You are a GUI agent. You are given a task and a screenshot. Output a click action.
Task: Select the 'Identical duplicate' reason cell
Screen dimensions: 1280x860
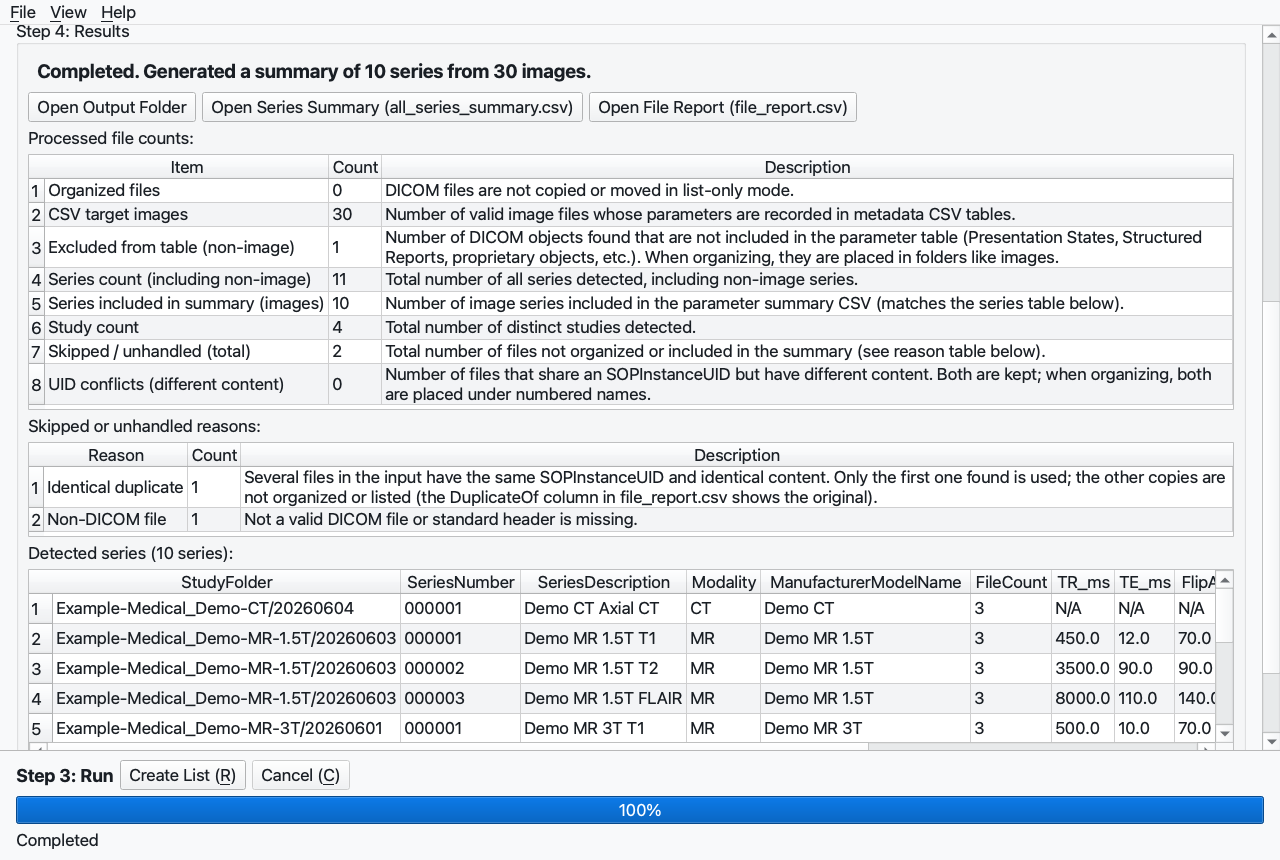pos(116,487)
